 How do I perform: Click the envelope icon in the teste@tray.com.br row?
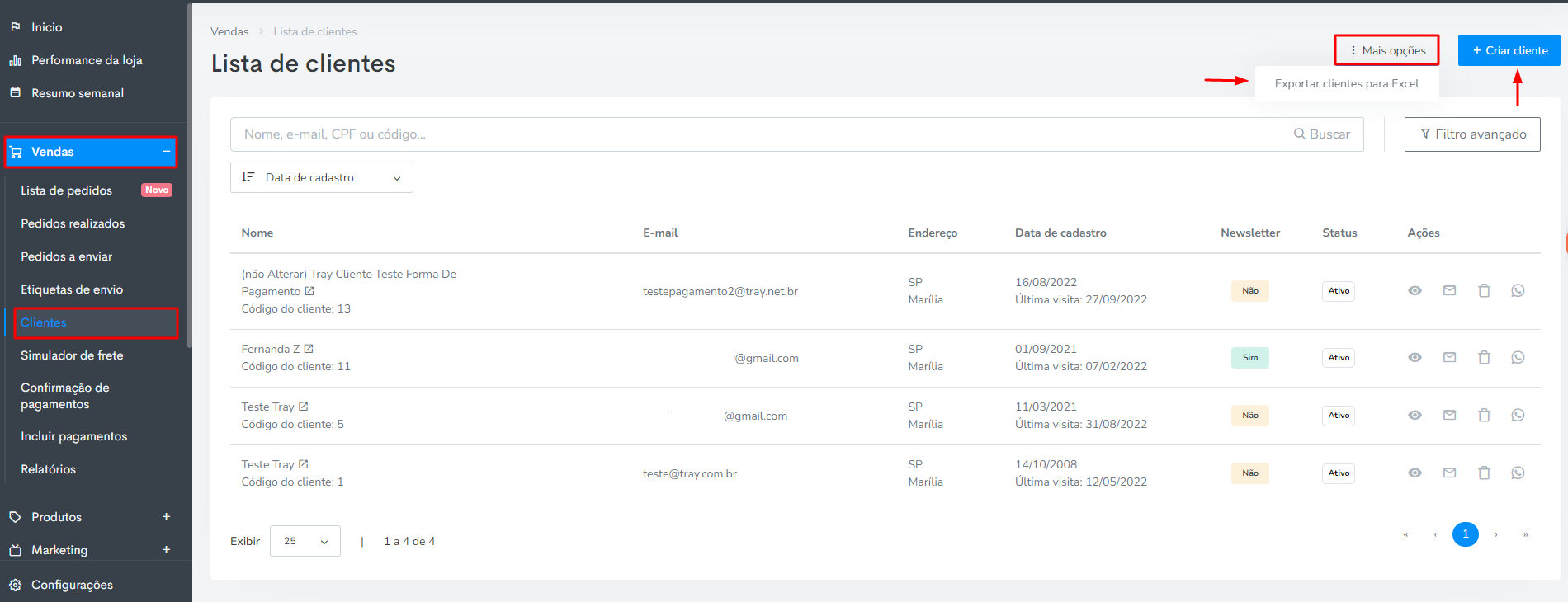(1449, 473)
